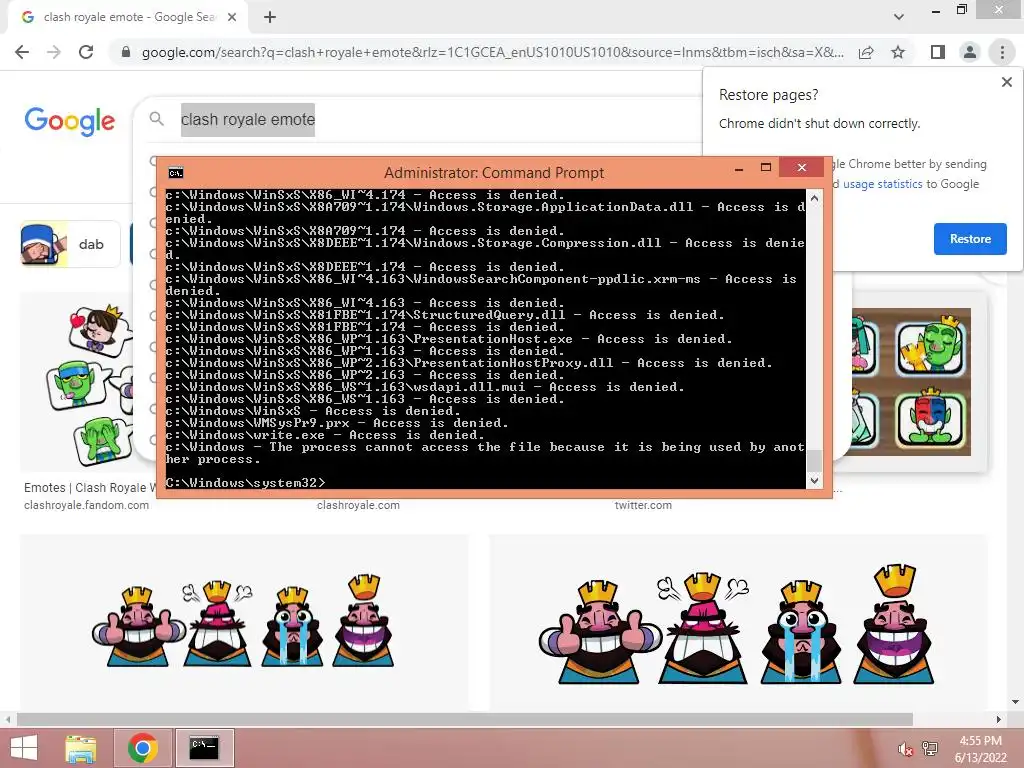The height and width of the screenshot is (768, 1024).
Task: Click the 'WMSysPr9.prx - Access is denied' line
Action: 336,423
